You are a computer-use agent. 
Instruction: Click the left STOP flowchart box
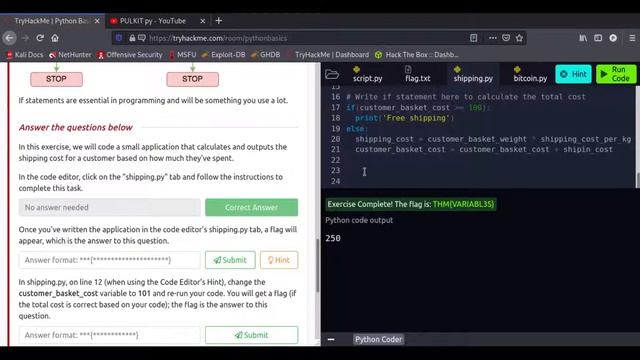point(56,79)
